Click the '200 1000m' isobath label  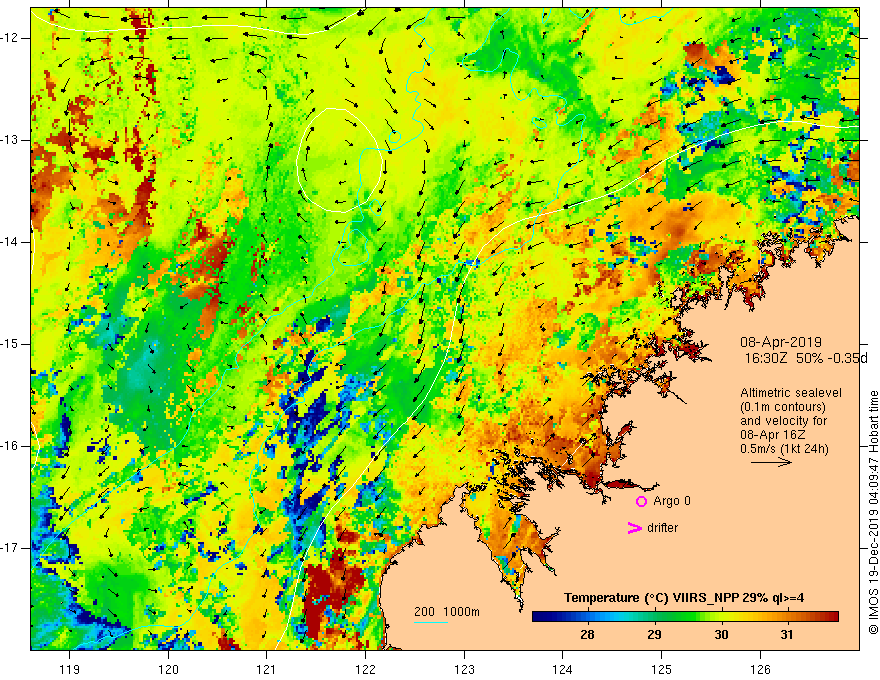click(x=447, y=612)
